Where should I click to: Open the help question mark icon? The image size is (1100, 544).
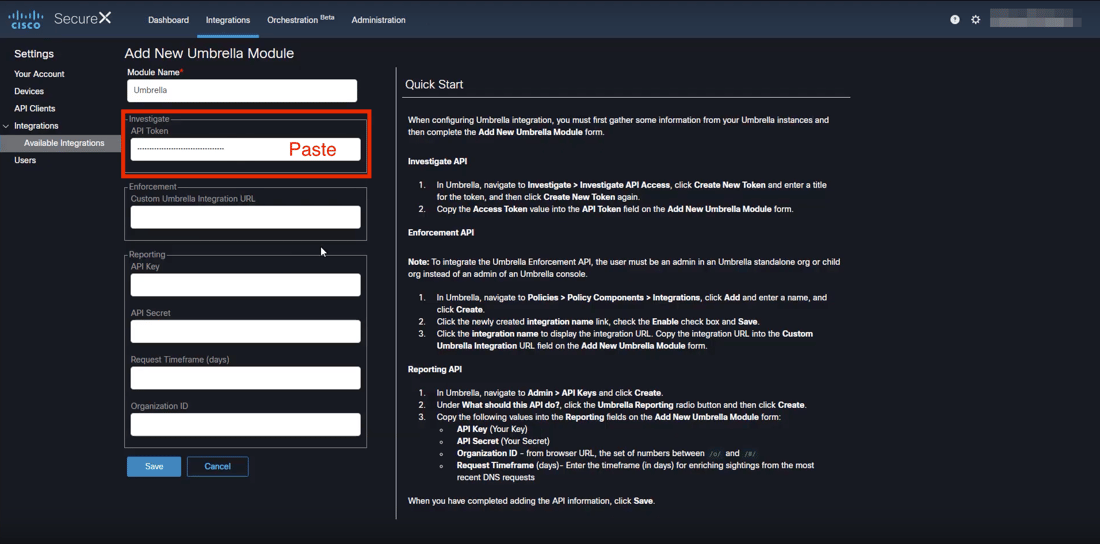click(x=955, y=20)
